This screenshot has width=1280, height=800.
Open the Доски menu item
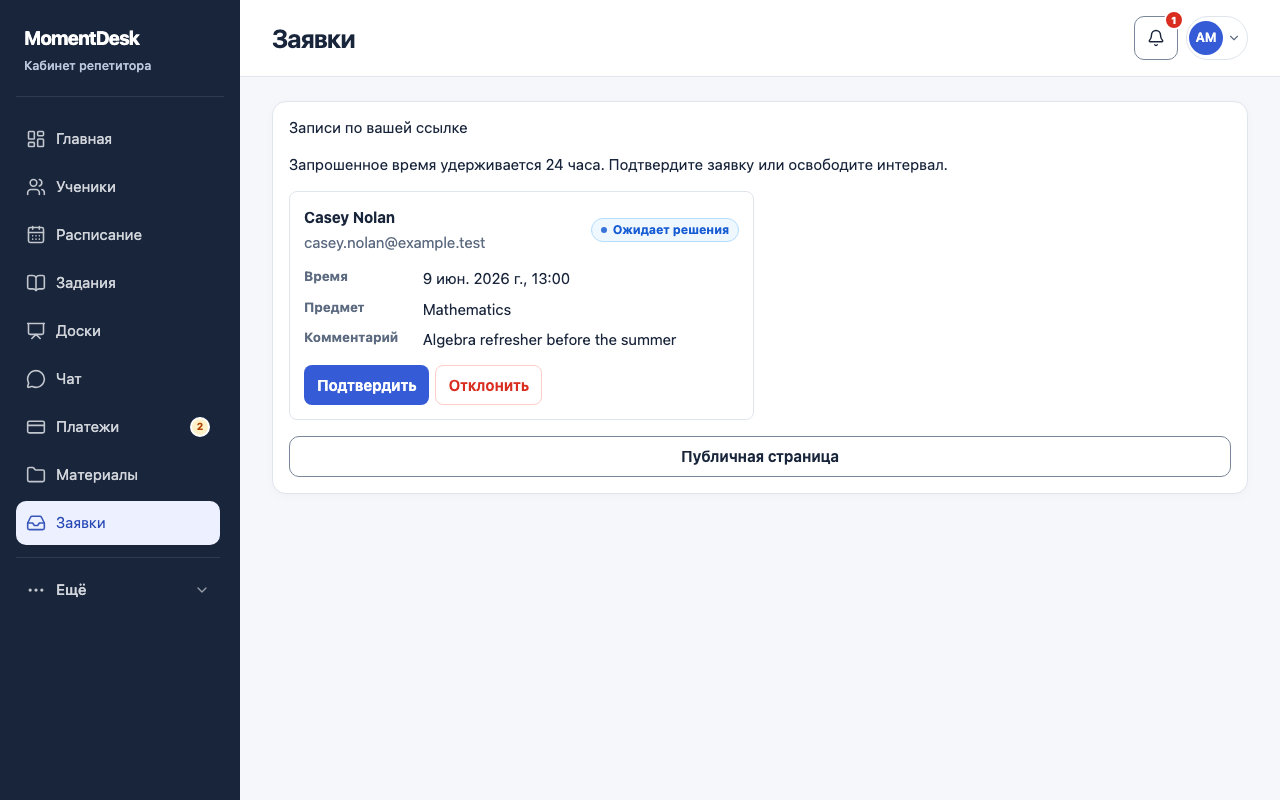point(118,331)
